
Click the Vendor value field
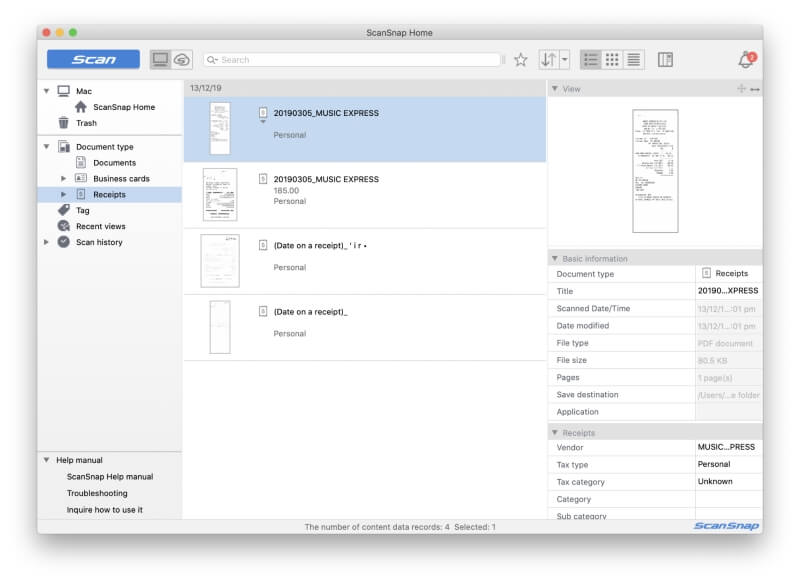point(729,447)
